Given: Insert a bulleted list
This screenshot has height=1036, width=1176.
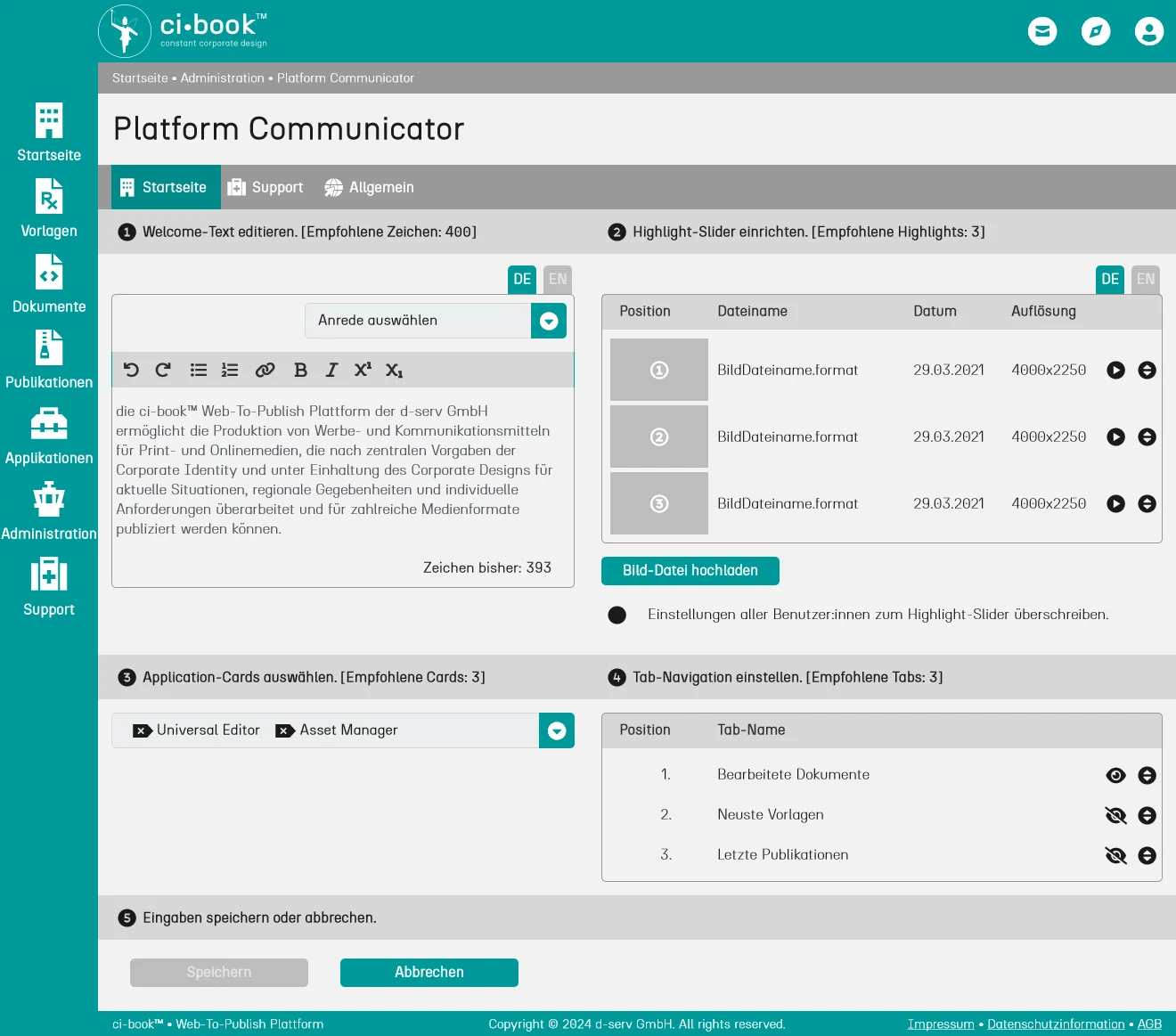Looking at the screenshot, I should pos(199,370).
